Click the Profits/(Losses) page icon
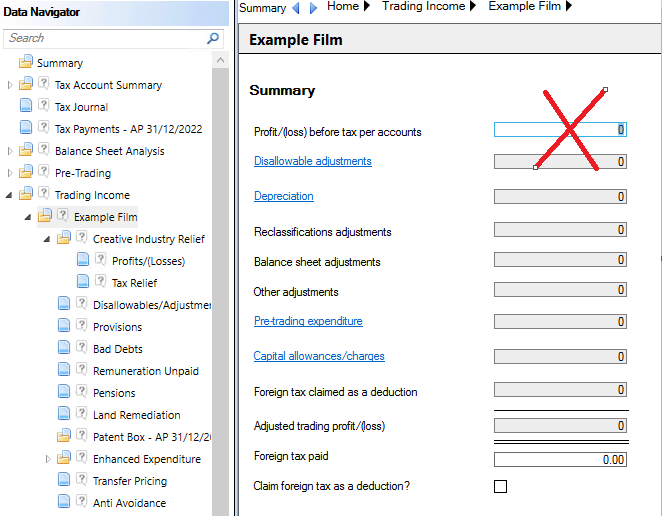662x516 pixels. pyautogui.click(x=83, y=259)
